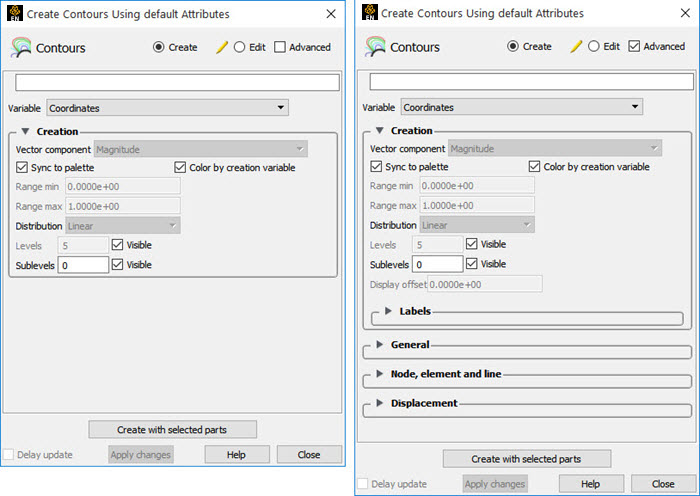This screenshot has height=496, width=700.
Task: Select Create radio button in left dialog
Action: [158, 47]
